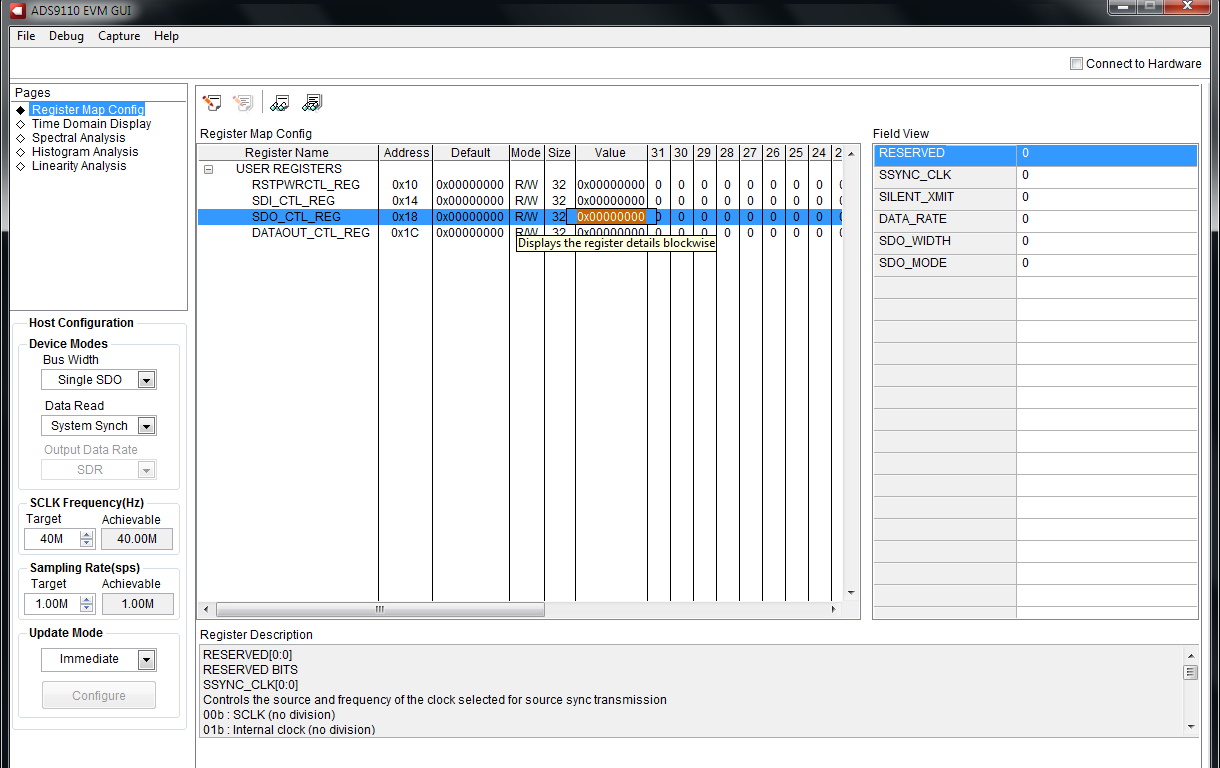Click the scroll-down arrow in Register Description
1220x768 pixels.
(x=1190, y=727)
